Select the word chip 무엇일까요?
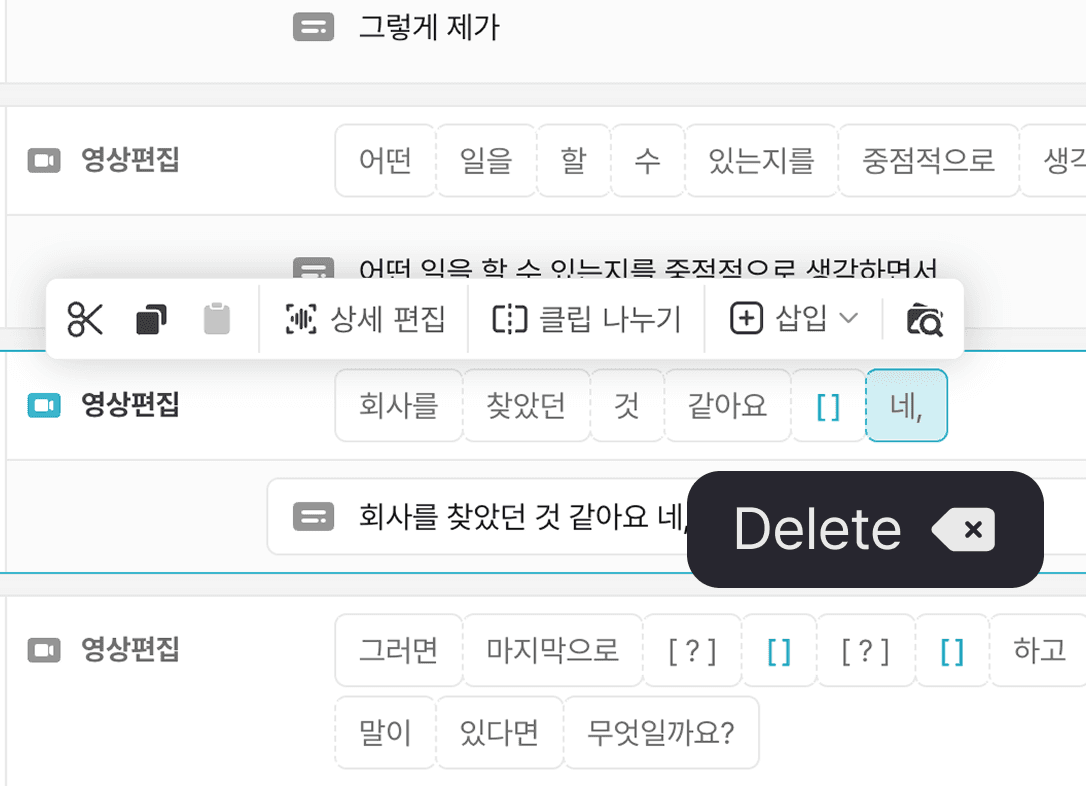This screenshot has height=786, width=1086. click(661, 733)
